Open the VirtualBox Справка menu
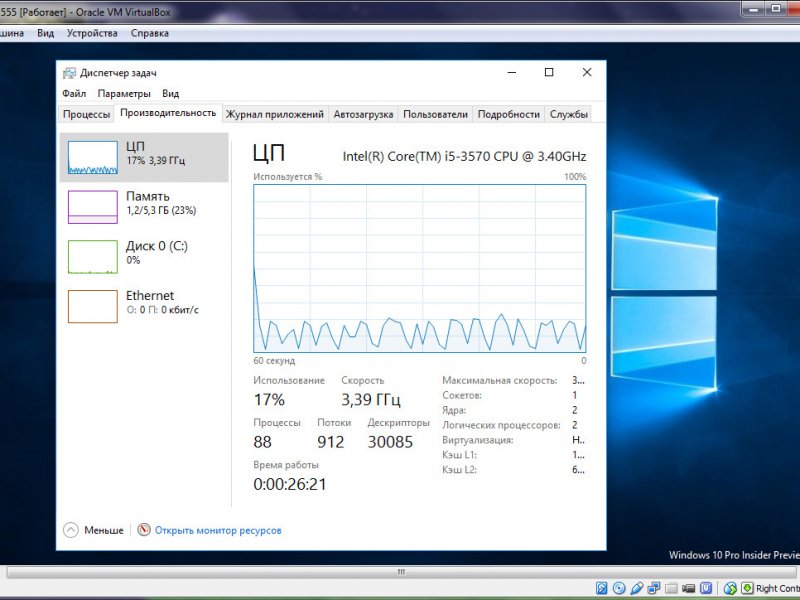 tap(149, 33)
